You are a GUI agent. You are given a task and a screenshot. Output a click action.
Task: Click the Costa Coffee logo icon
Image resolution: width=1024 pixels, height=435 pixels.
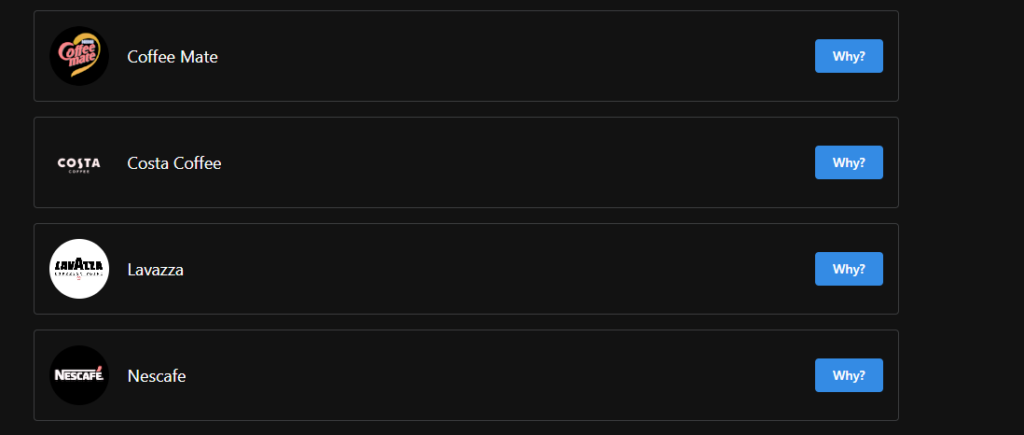[x=79, y=163]
